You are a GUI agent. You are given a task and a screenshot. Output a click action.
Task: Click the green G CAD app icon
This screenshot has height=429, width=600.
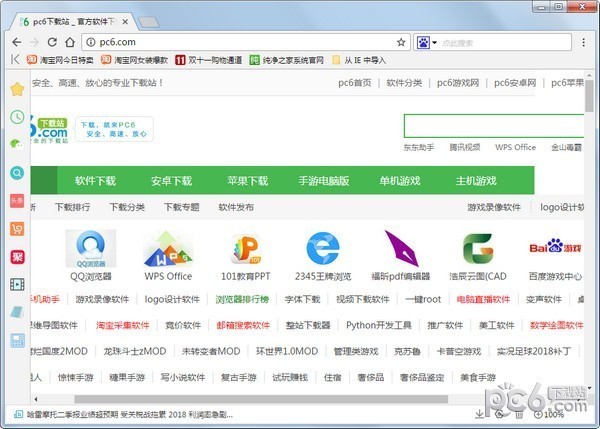[478, 248]
